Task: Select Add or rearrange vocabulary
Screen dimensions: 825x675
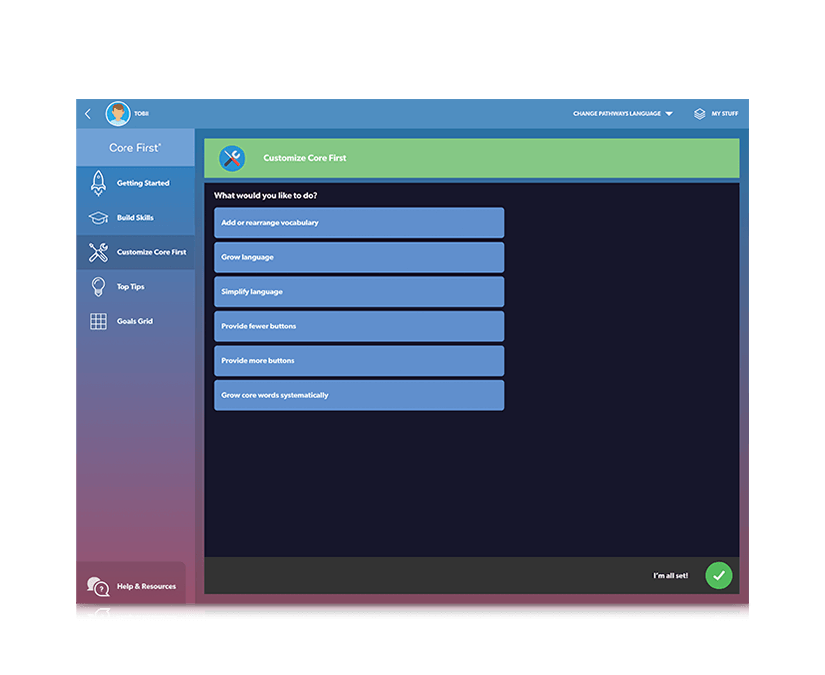Action: click(358, 222)
